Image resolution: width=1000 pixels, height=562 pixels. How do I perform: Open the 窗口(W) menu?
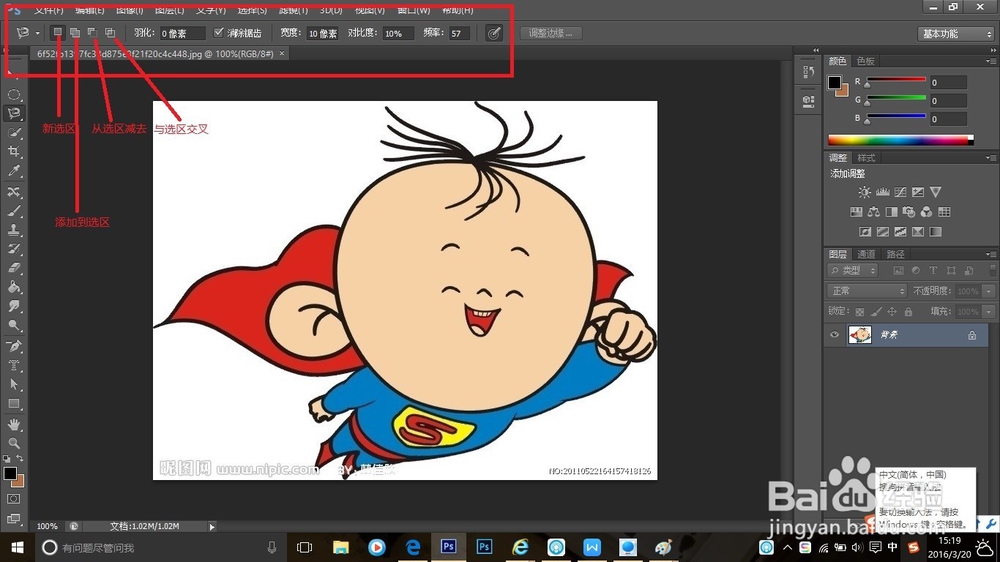pyautogui.click(x=413, y=10)
